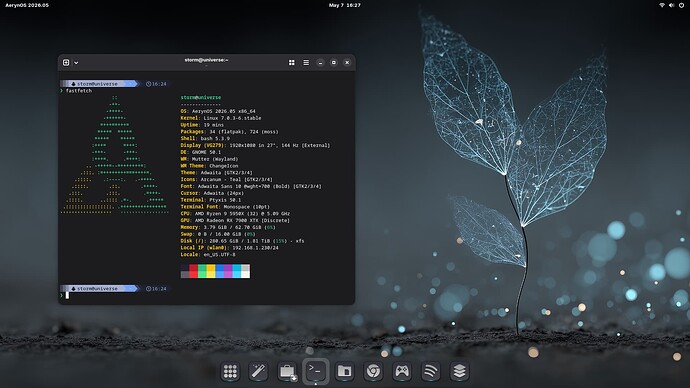Open the gamepad games app in dock
Image resolution: width=690 pixels, height=388 pixels.
click(402, 372)
